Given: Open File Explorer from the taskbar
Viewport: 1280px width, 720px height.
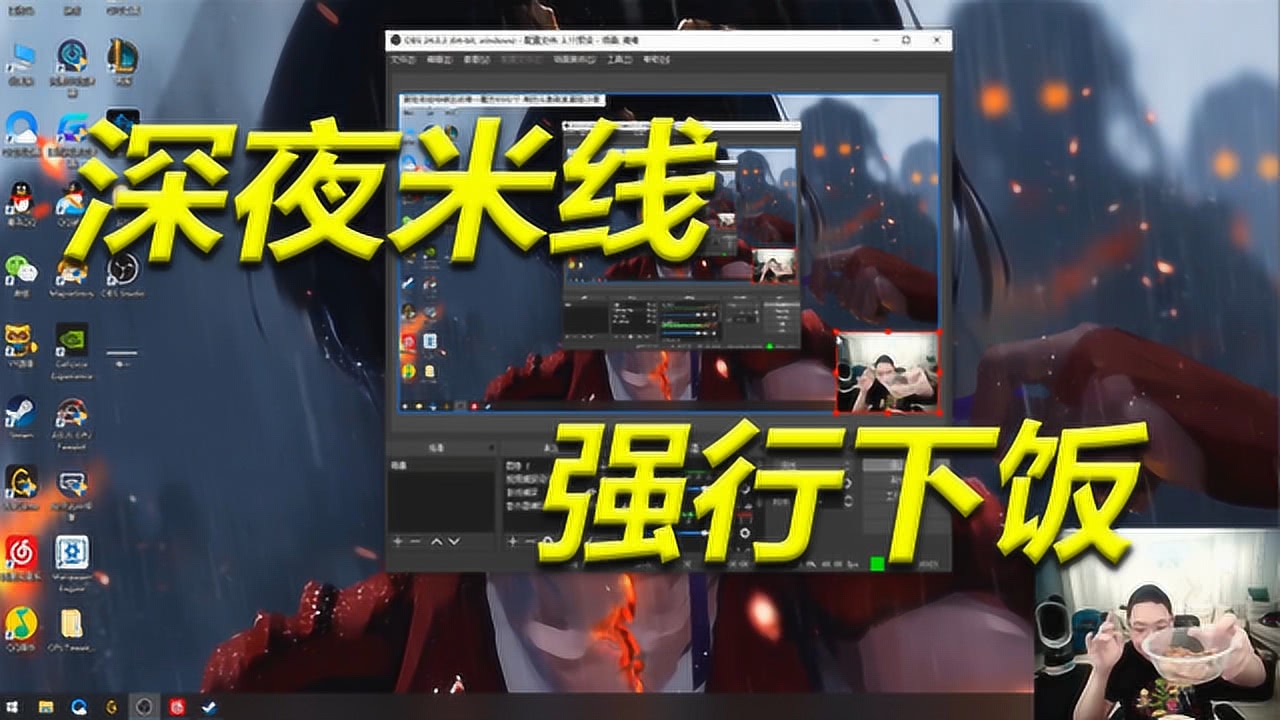Looking at the screenshot, I should point(46,706).
